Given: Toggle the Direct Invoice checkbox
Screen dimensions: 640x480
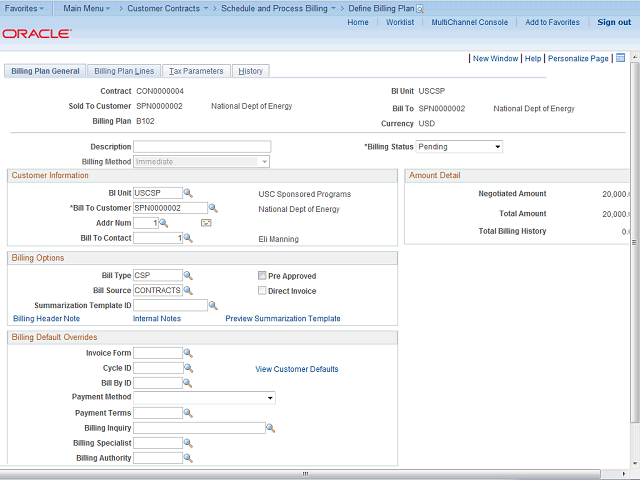Looking at the screenshot, I should tap(261, 292).
